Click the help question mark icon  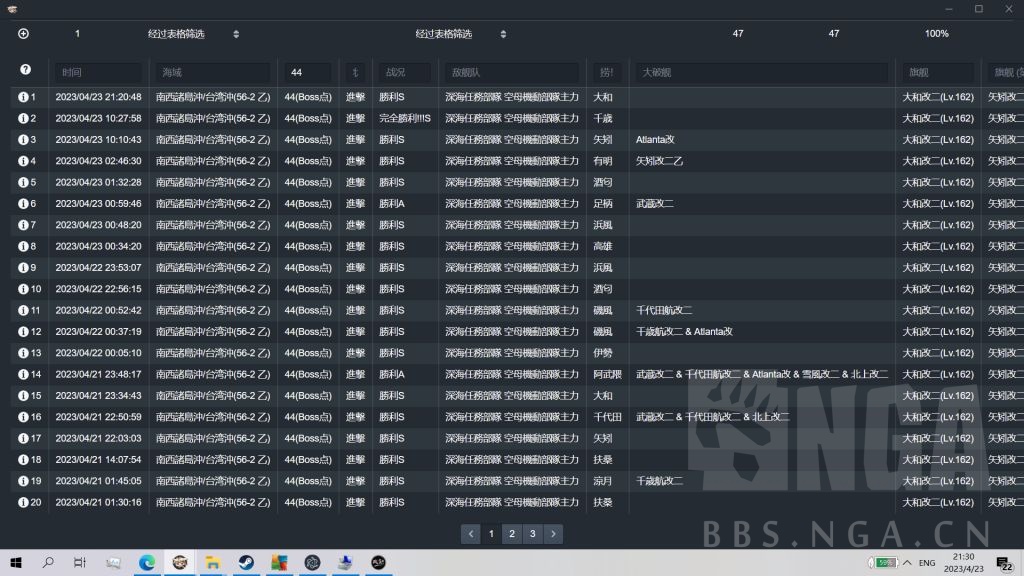[x=25, y=70]
